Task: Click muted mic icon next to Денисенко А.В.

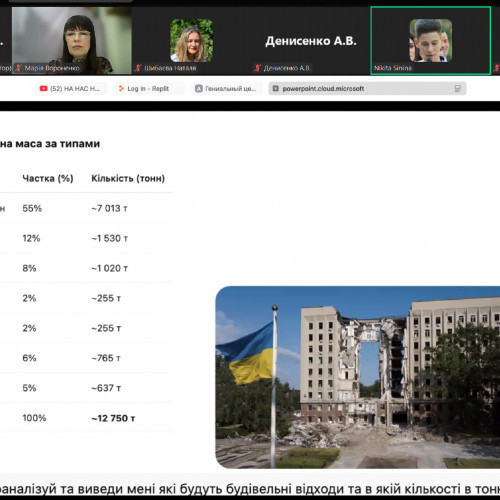Action: 257,68
